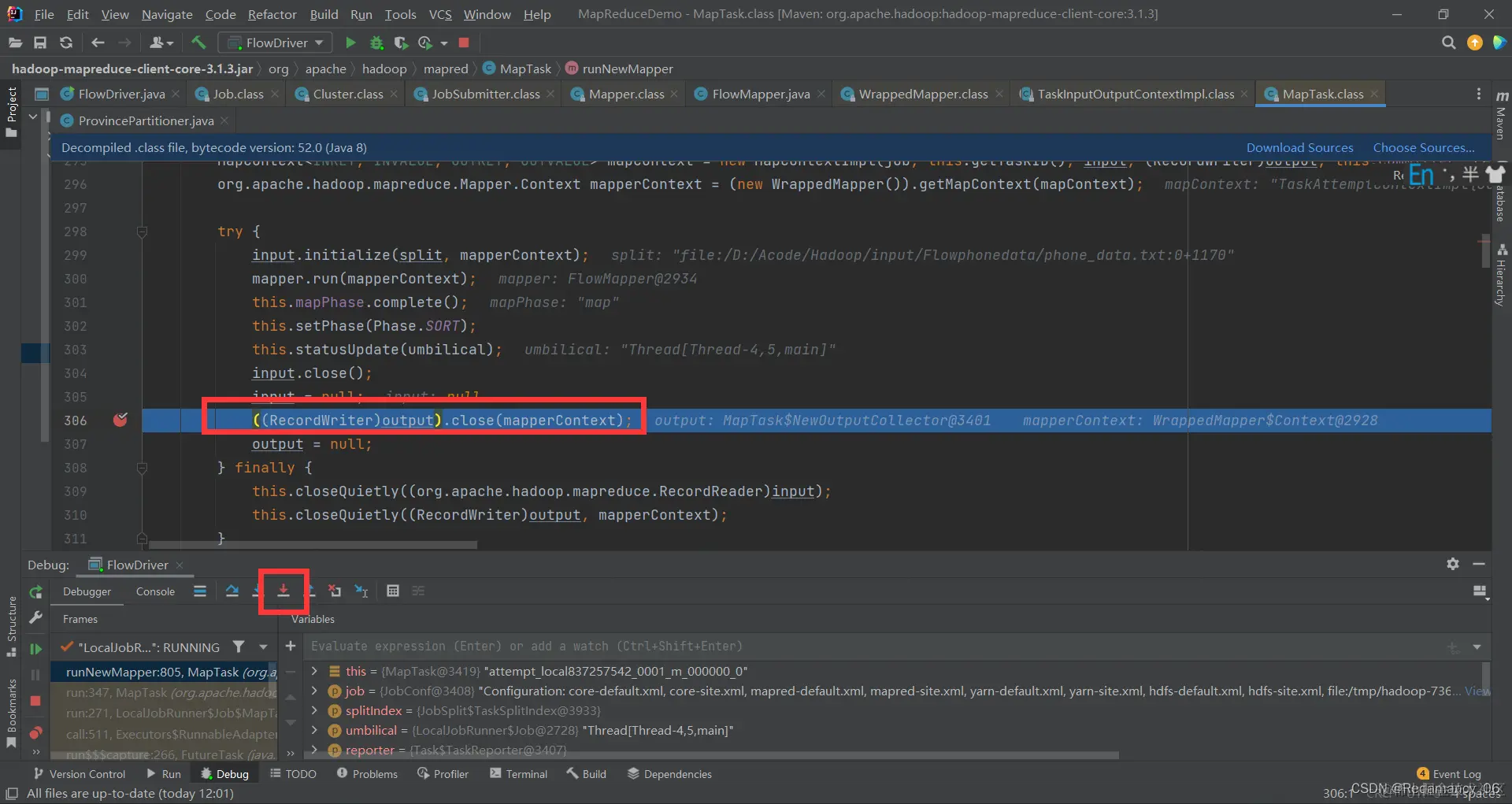1512x804 pixels.
Task: Click the Reload/Synchronize toolbar icon
Action: (x=66, y=43)
